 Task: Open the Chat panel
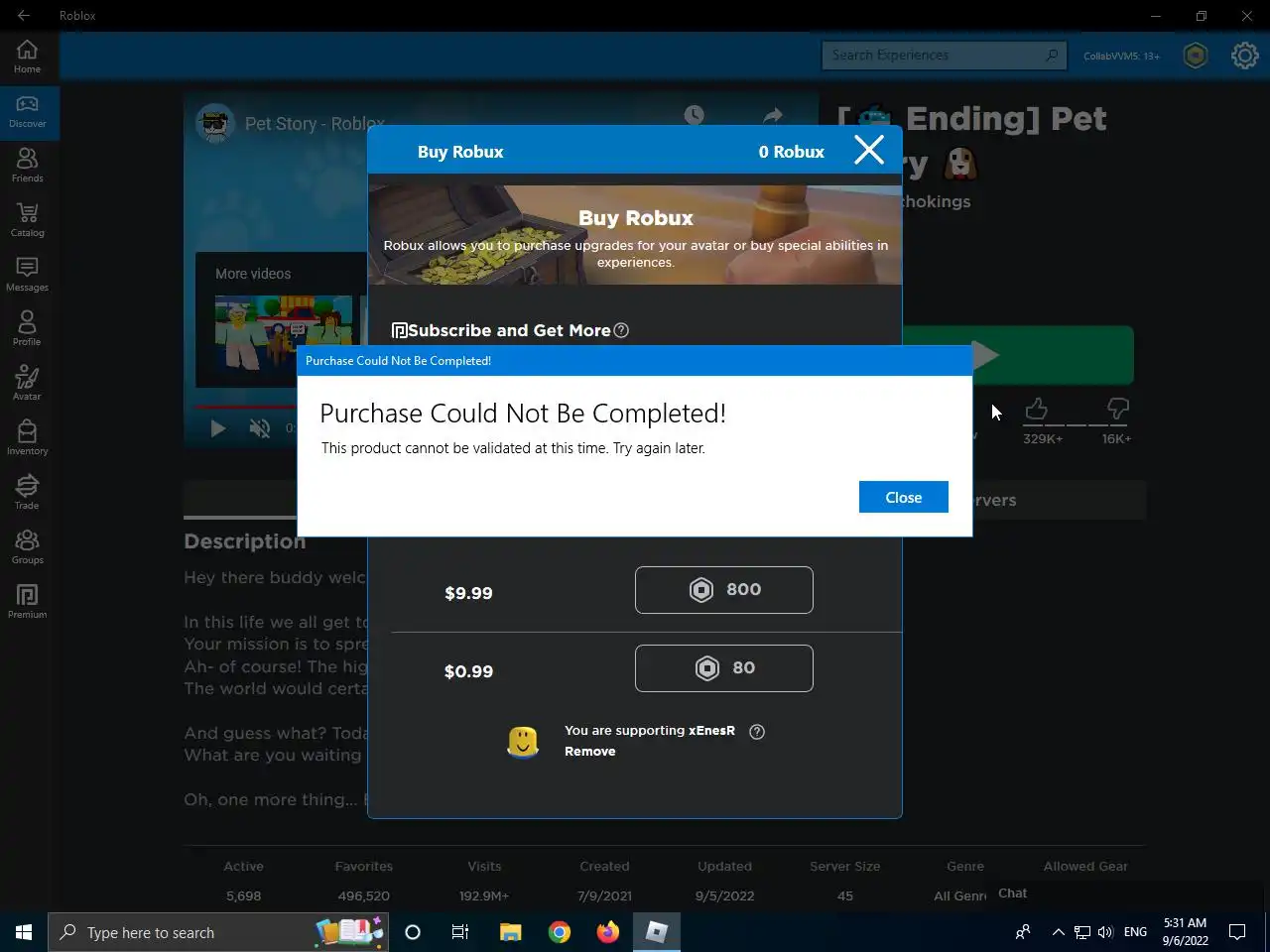coord(1012,893)
